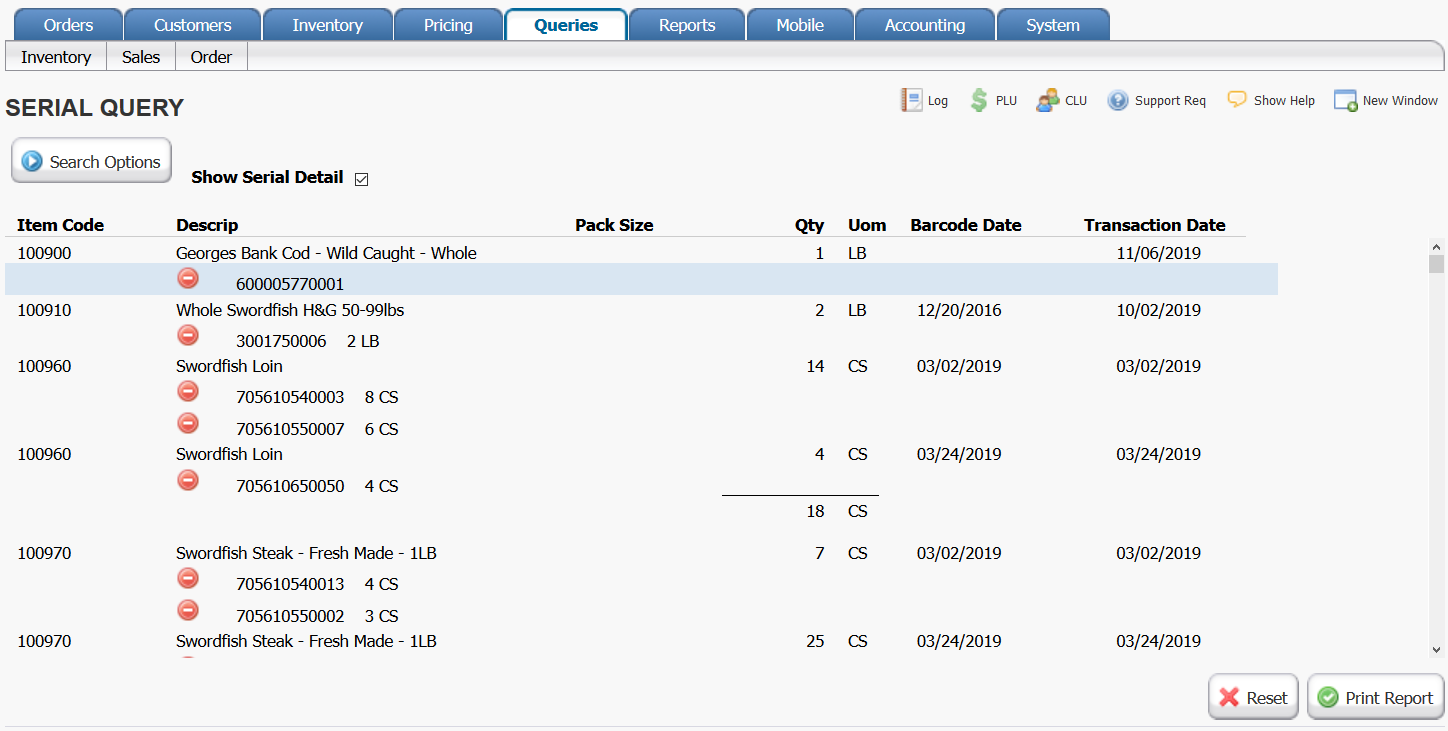1448x731 pixels.
Task: Click the Item Code column header
Action: point(60,225)
